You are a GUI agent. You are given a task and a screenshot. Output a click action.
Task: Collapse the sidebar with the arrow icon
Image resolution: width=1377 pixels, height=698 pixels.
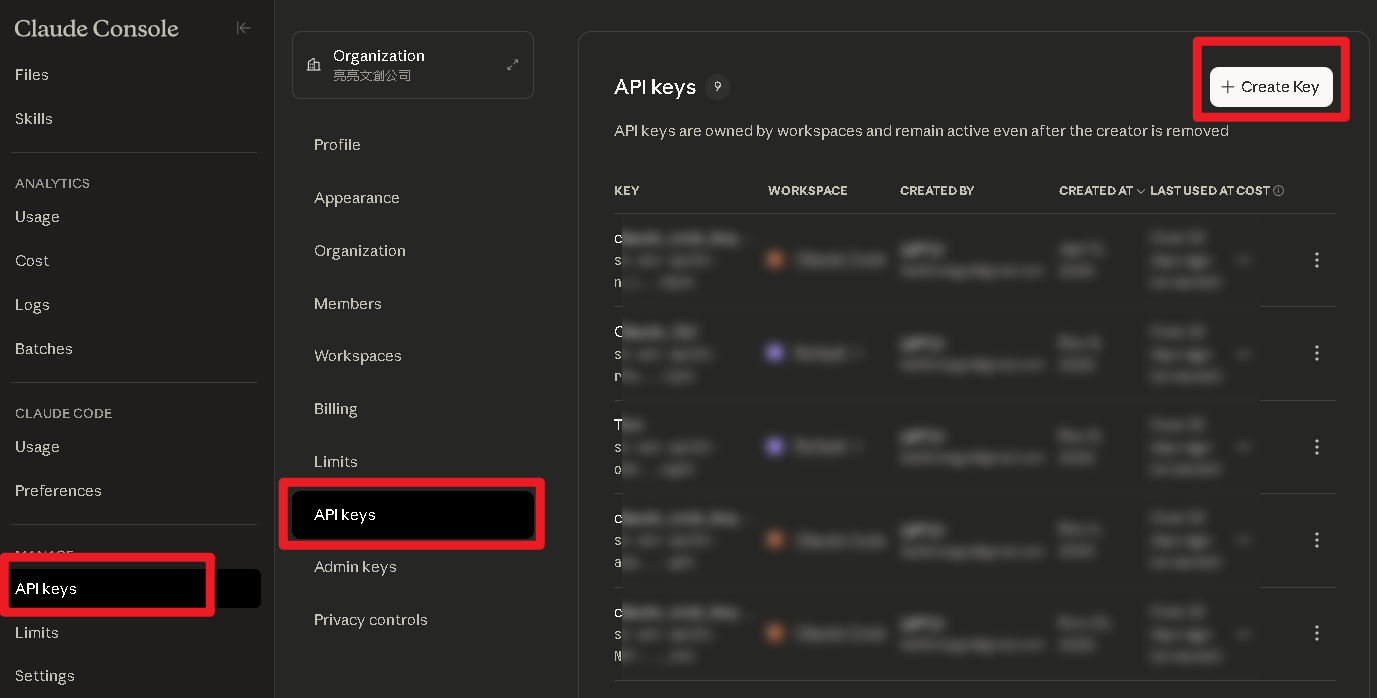click(243, 28)
